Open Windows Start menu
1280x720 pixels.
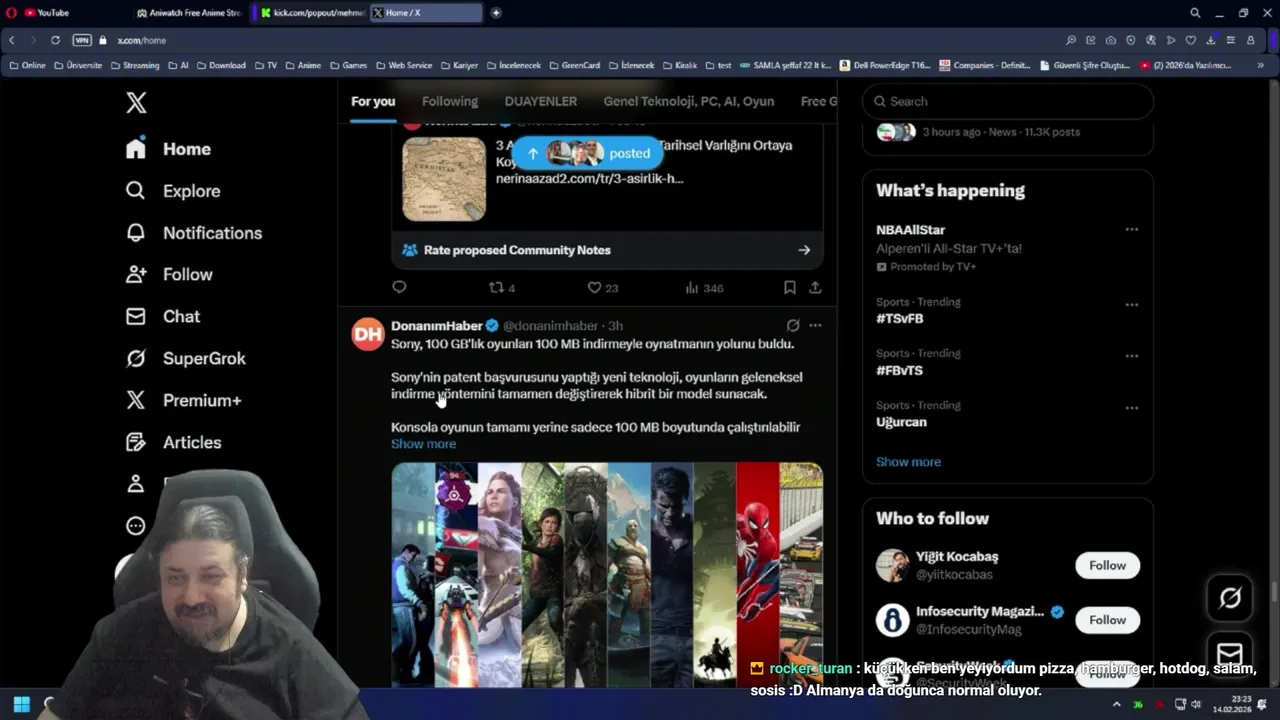[x=21, y=704]
